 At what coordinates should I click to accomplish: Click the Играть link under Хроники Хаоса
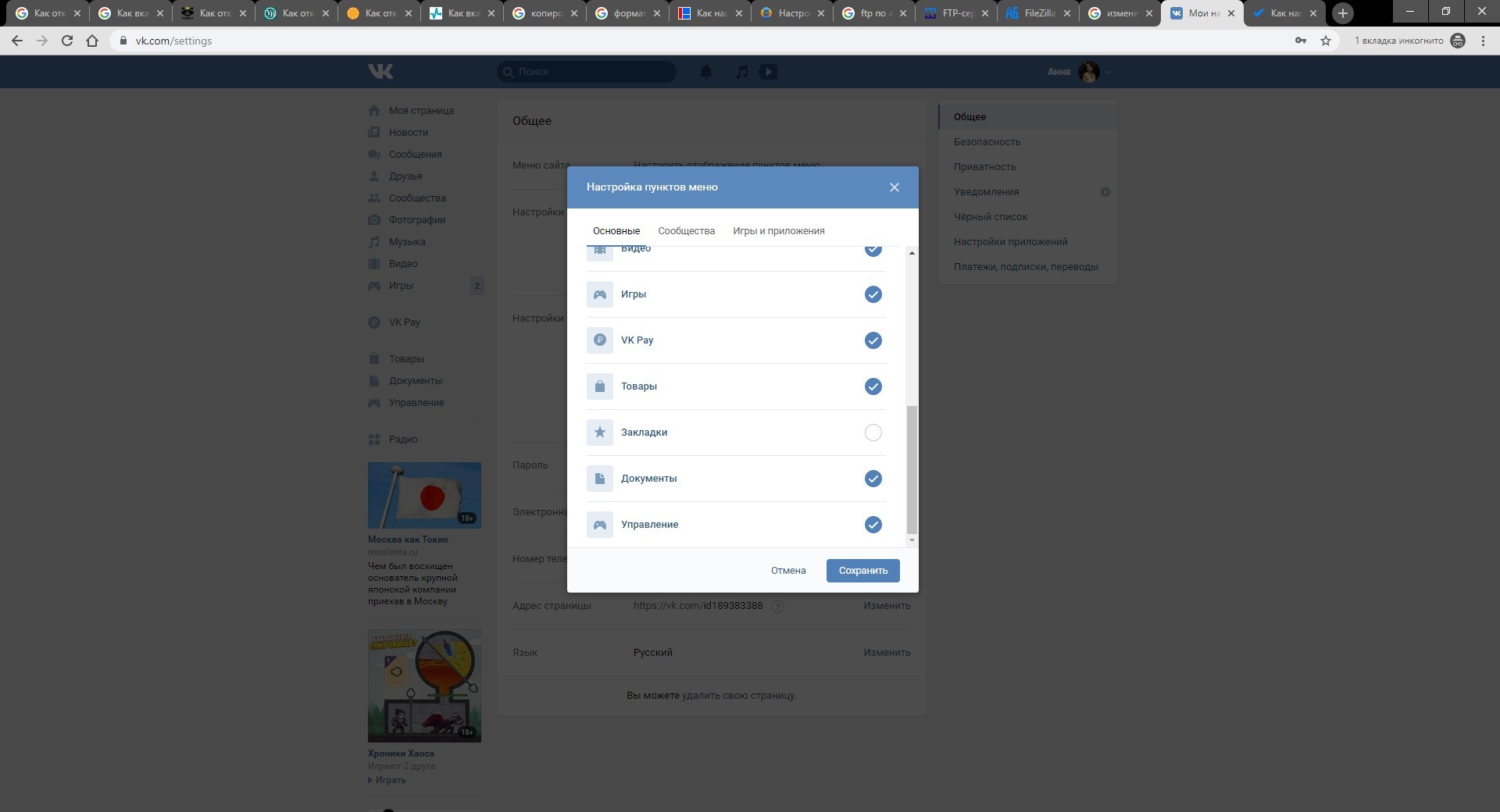[x=391, y=780]
